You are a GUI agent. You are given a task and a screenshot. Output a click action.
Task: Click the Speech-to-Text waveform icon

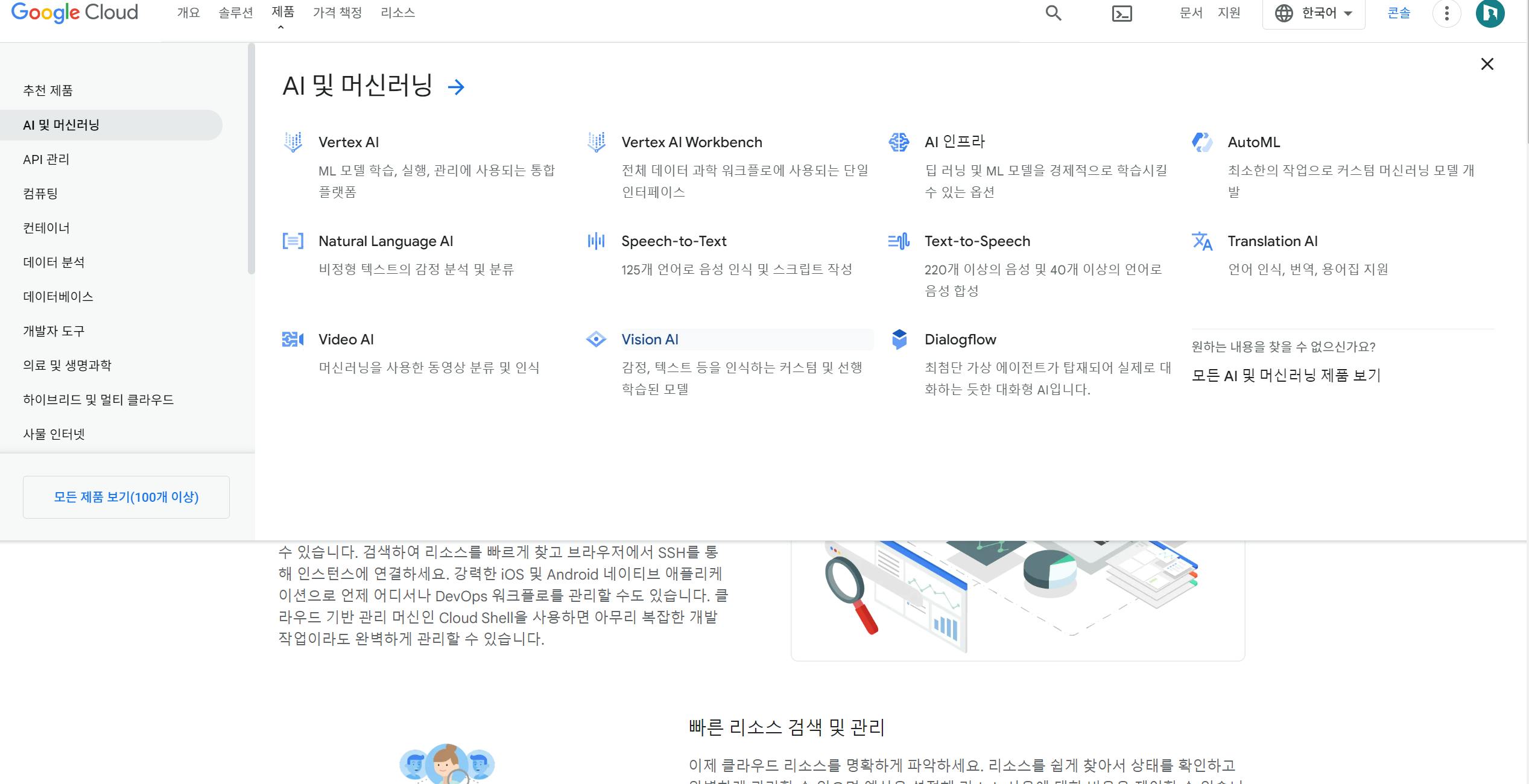[x=596, y=241]
